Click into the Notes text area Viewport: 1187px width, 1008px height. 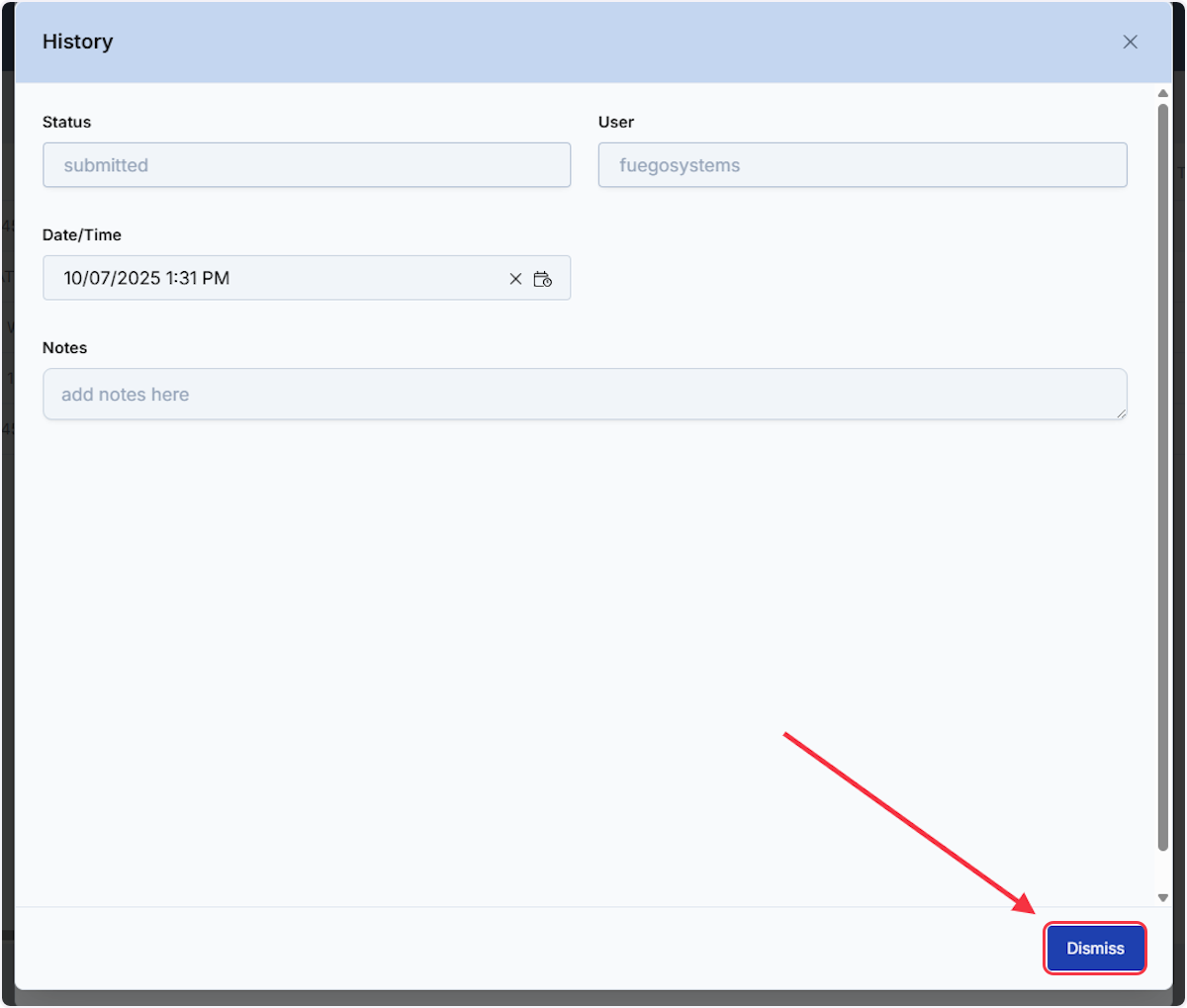tap(585, 394)
